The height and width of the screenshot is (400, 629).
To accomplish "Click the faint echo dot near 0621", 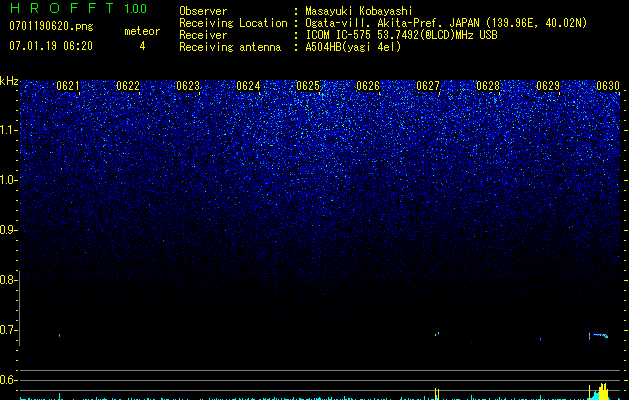I will [x=59, y=335].
